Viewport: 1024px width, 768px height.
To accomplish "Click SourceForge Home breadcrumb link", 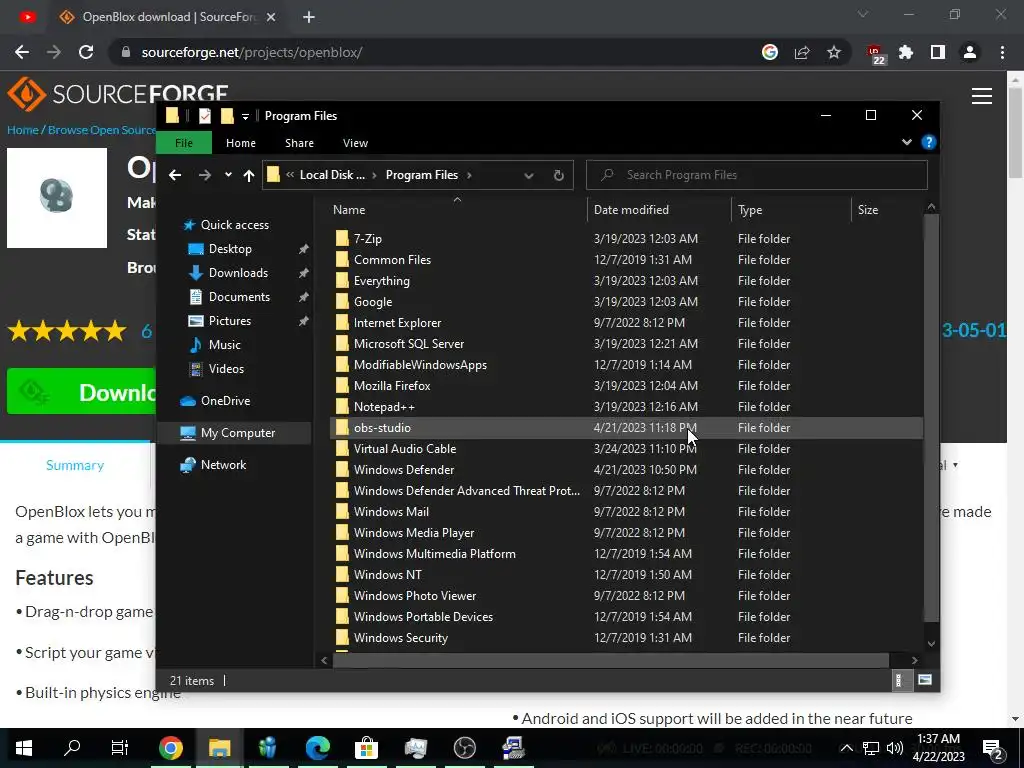I will [23, 130].
